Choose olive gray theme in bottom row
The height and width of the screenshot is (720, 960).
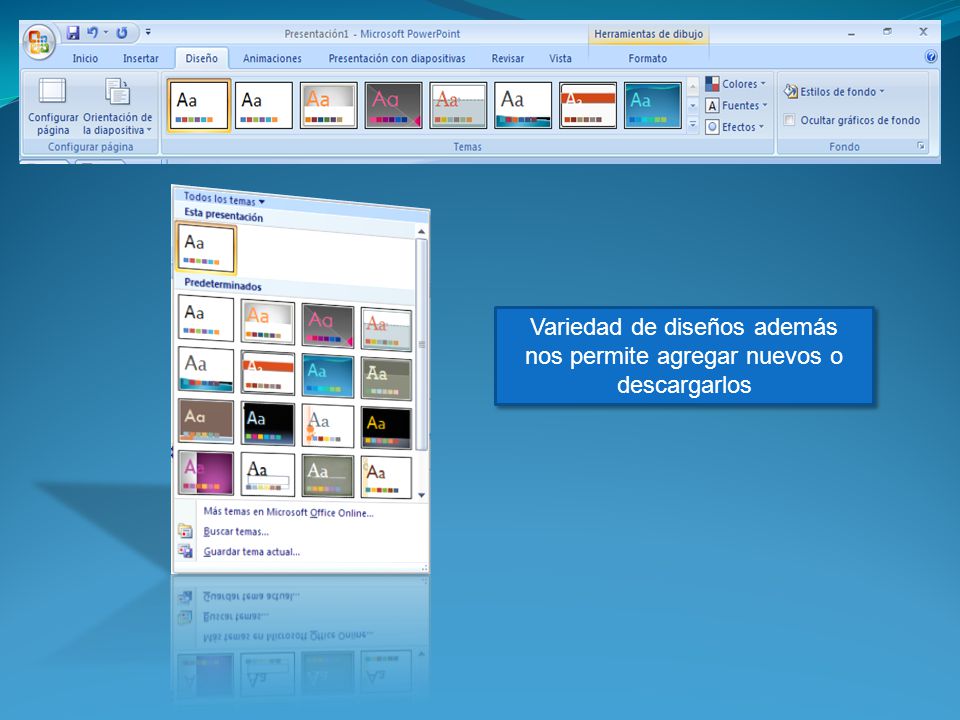click(x=328, y=475)
